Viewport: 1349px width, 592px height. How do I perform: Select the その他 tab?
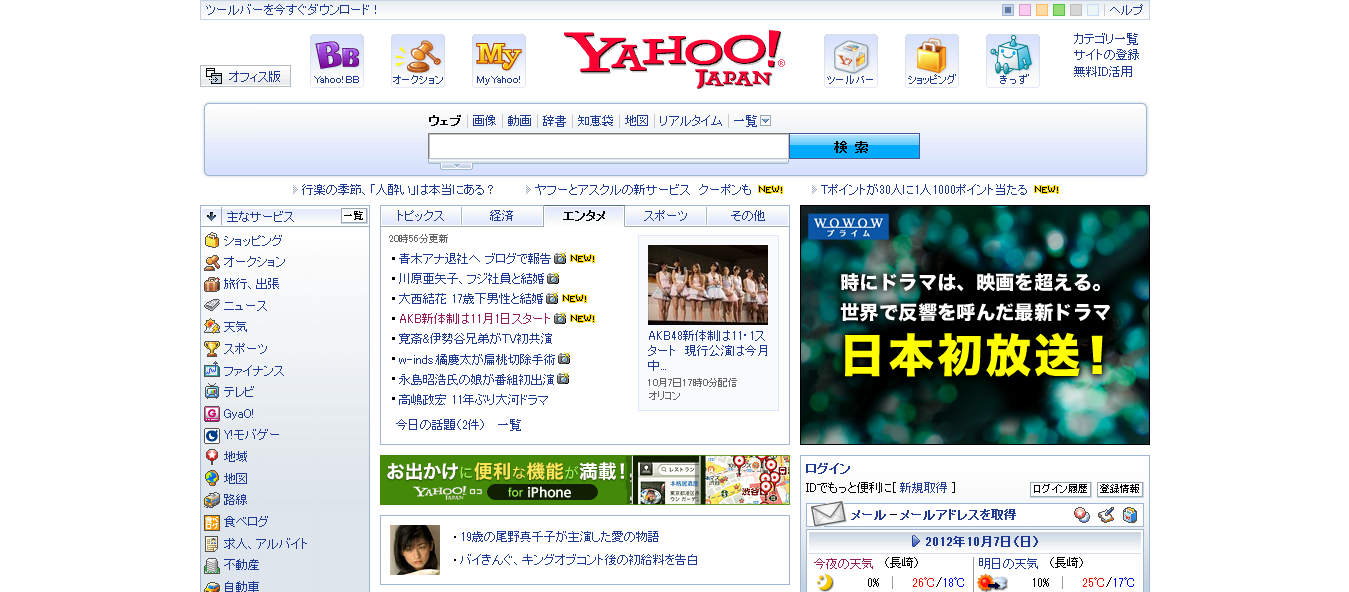coord(748,216)
